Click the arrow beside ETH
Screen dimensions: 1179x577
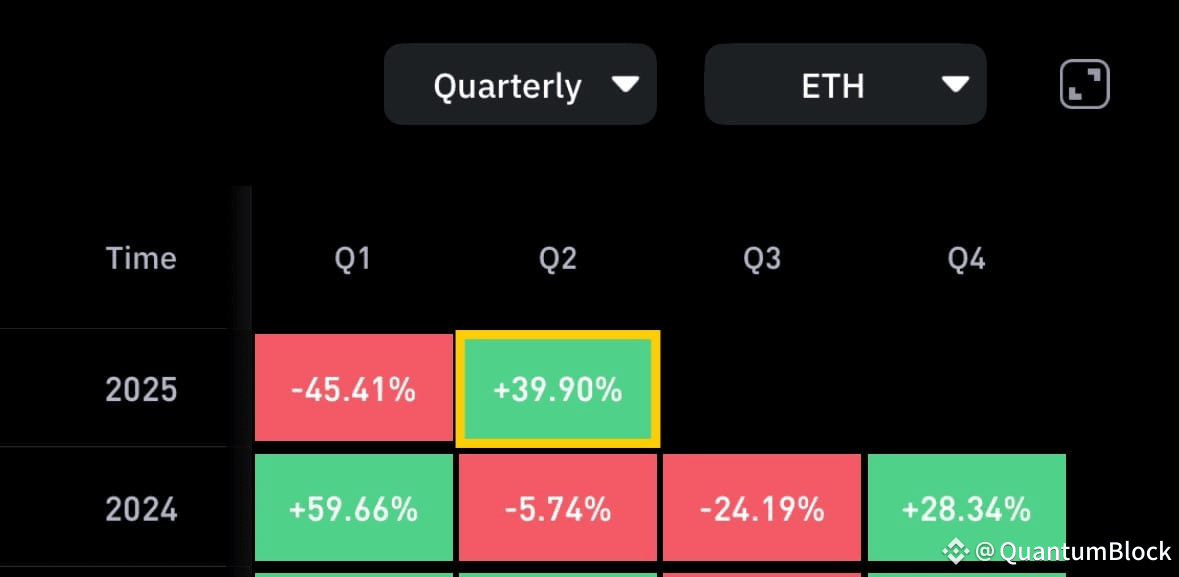point(955,84)
